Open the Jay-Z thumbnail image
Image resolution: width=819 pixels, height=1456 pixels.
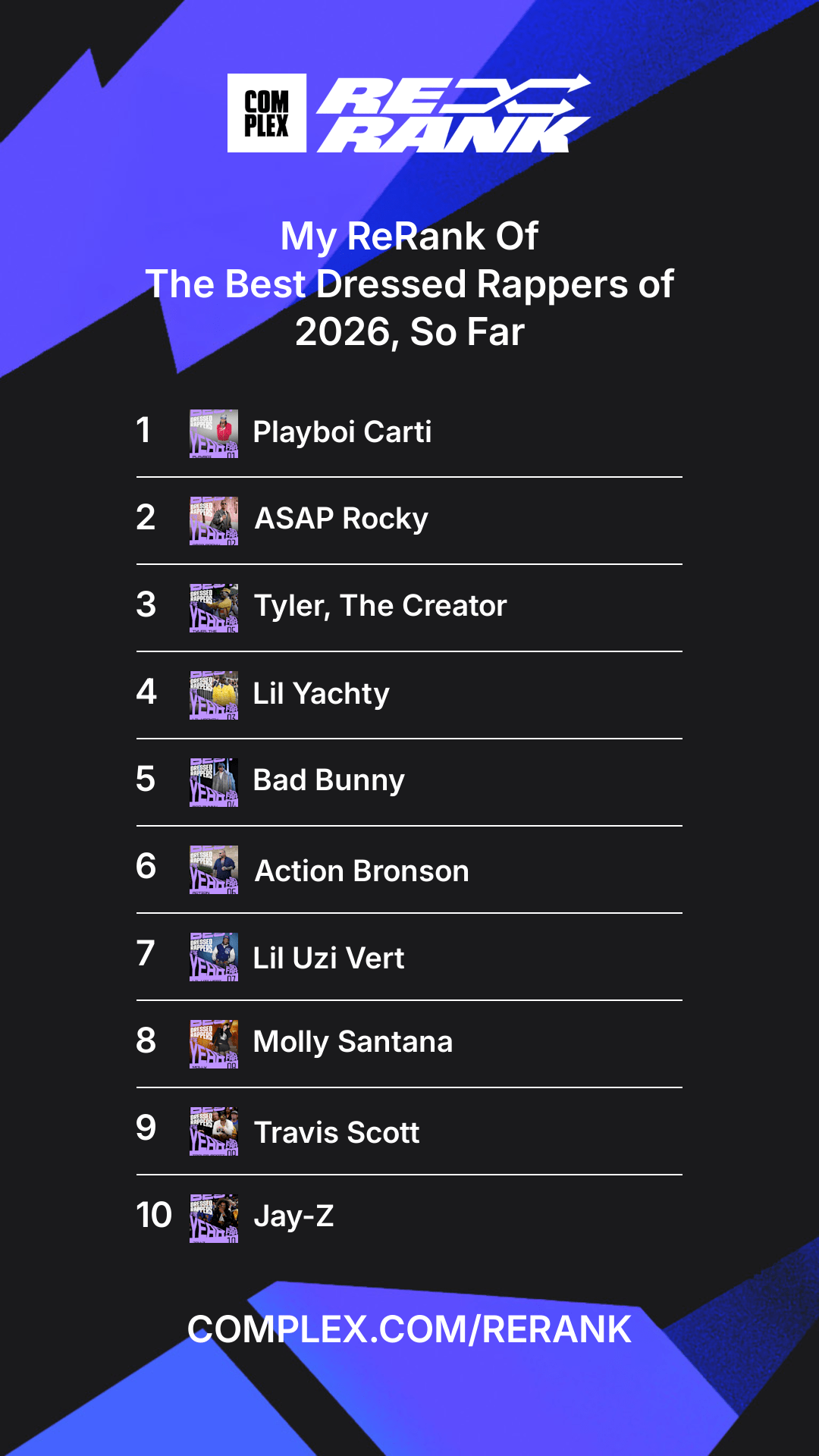tap(214, 1219)
